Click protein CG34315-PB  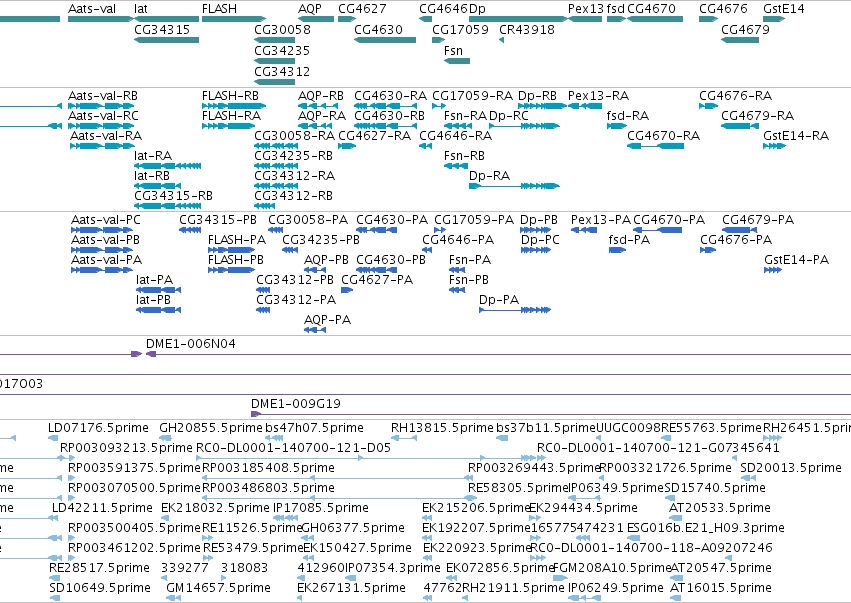(x=218, y=220)
